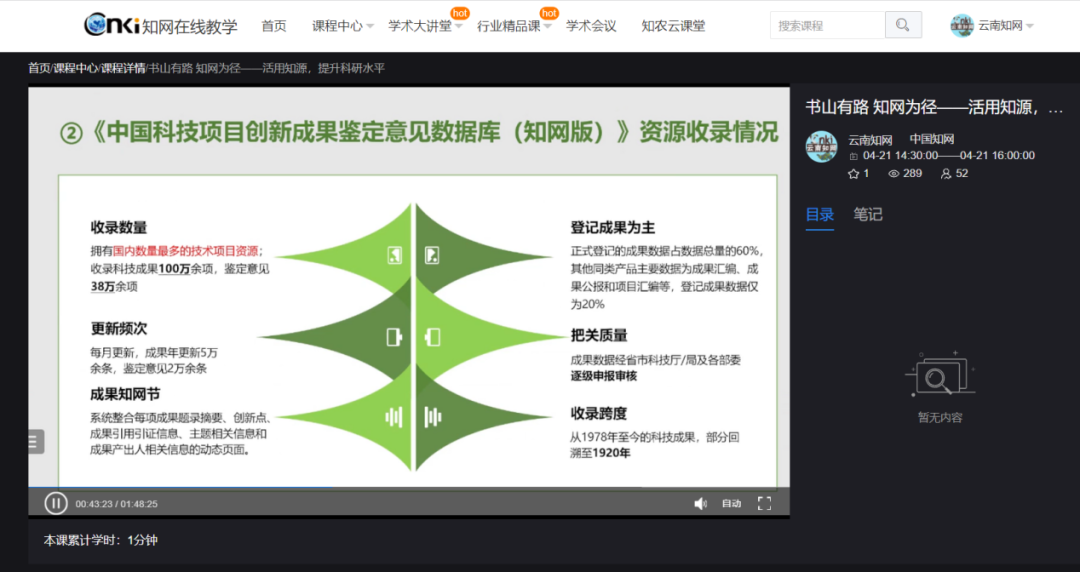The width and height of the screenshot is (1080, 572).
Task: Click the search magnifier button
Action: pyautogui.click(x=903, y=25)
